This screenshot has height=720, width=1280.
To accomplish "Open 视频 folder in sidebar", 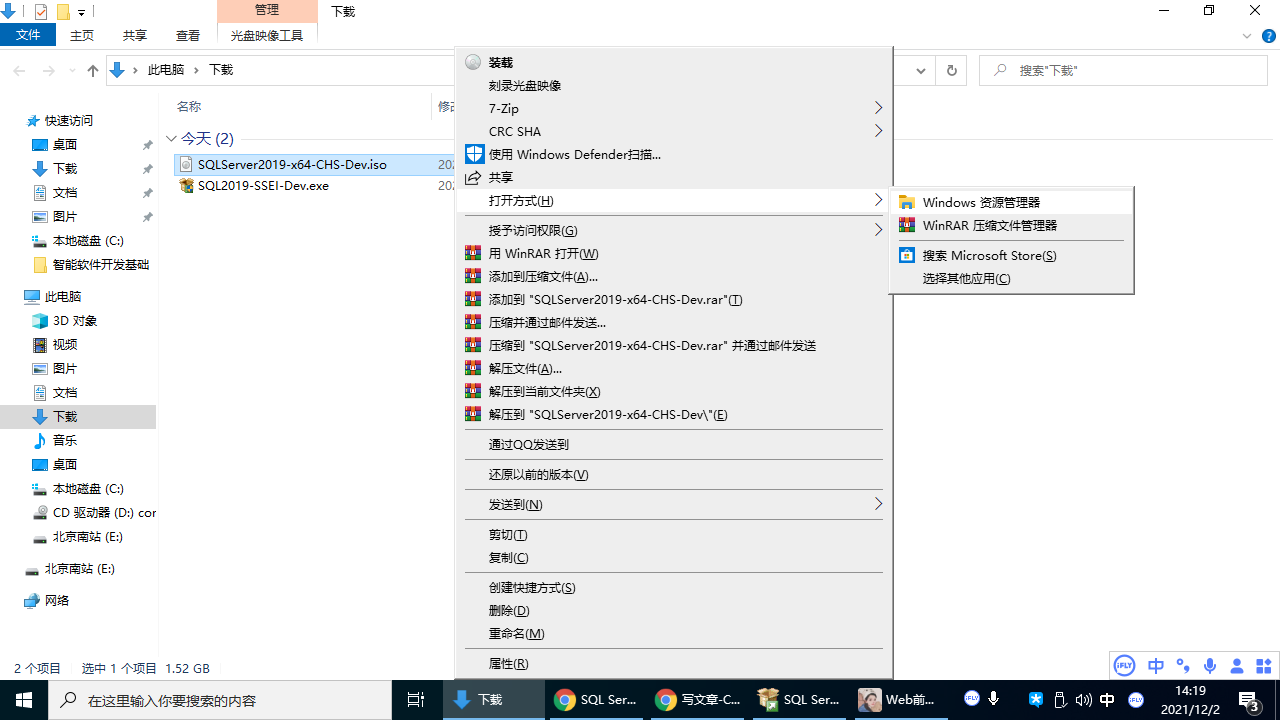I will point(65,344).
